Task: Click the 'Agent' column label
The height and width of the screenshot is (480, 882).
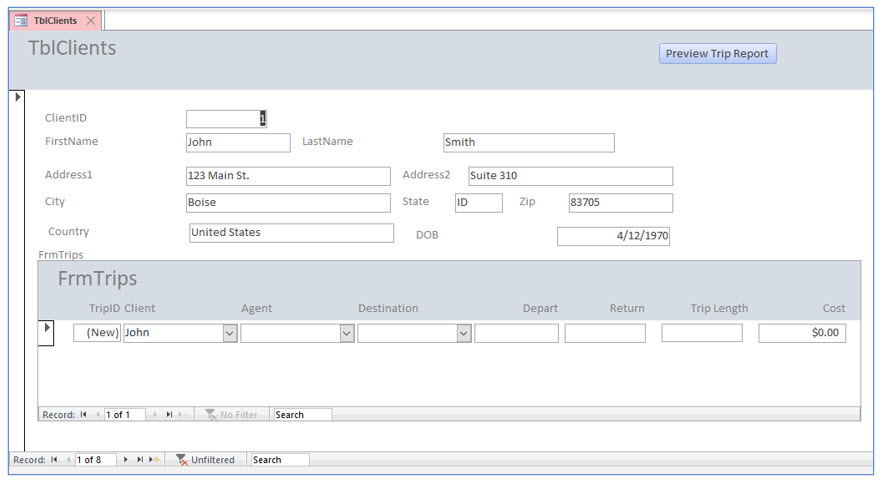Action: (x=256, y=308)
